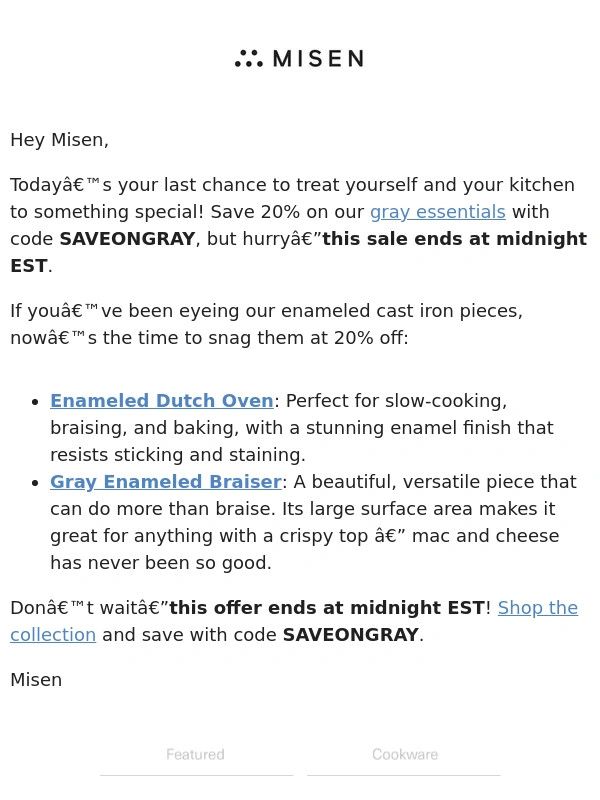Click the bullet before Enameled Dutch Oven
600x800 pixels.
coord(35,402)
